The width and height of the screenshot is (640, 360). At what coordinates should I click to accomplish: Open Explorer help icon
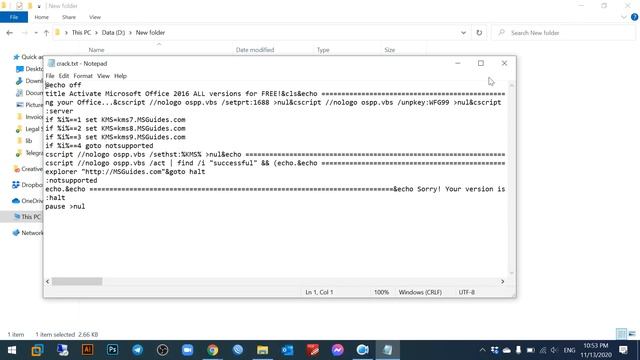[x=634, y=17]
